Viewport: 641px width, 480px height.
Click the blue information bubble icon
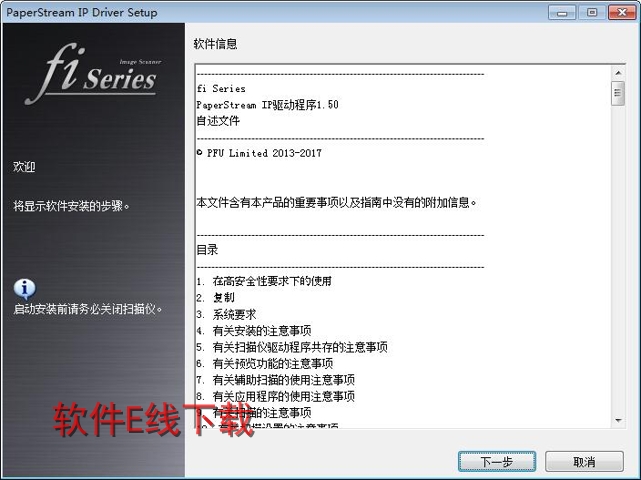click(x=25, y=289)
